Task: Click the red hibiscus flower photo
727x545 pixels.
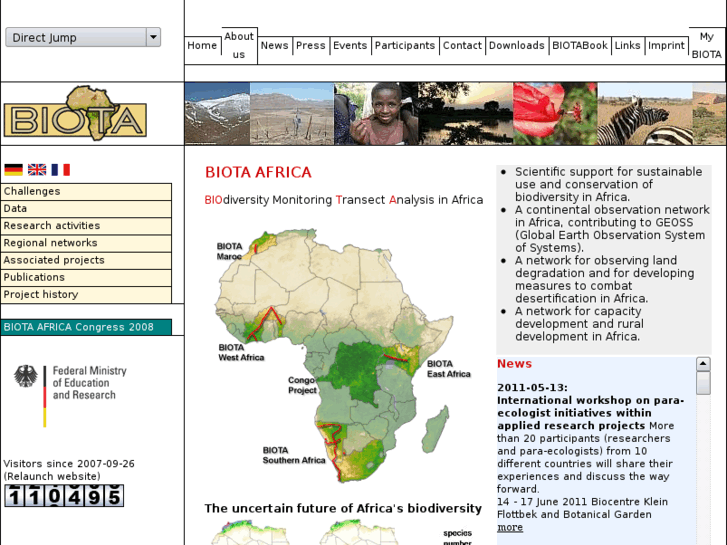Action: tap(555, 114)
